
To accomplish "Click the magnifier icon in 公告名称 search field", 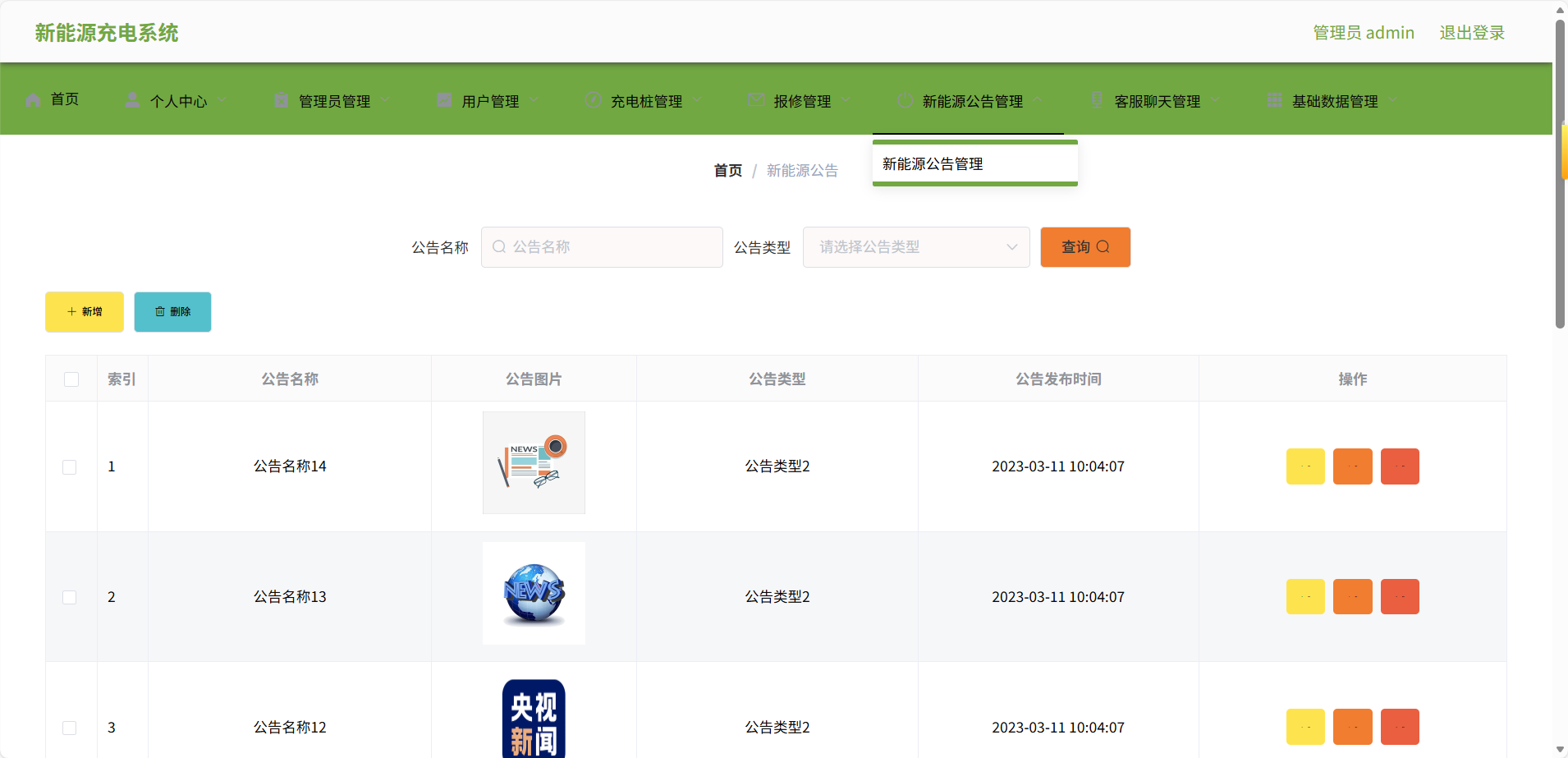I will click(x=499, y=246).
